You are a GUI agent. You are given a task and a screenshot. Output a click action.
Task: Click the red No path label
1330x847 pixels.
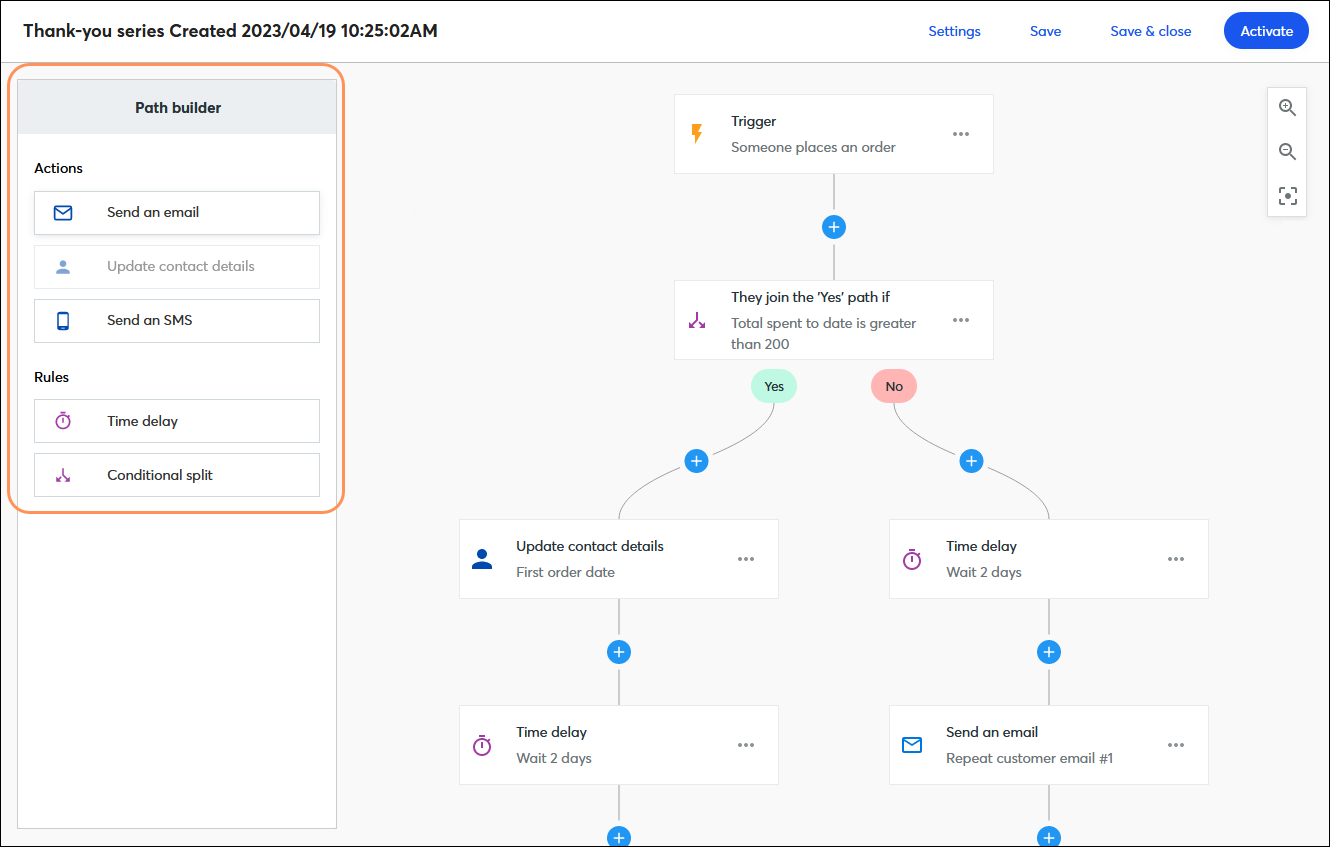[894, 386]
